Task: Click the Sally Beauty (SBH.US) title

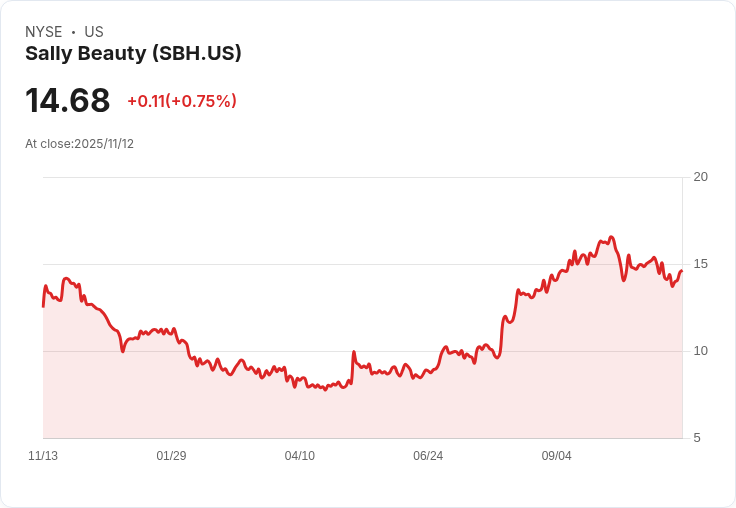Action: [133, 54]
